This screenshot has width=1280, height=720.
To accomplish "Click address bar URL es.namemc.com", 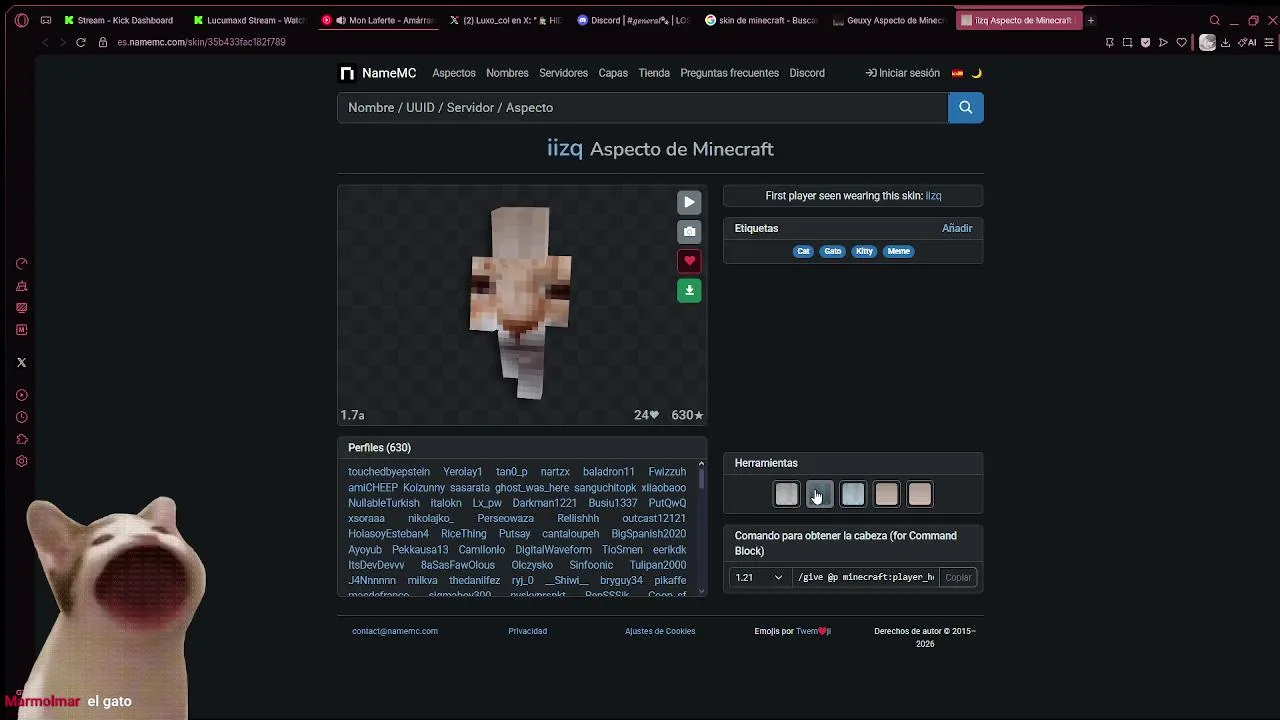I will pyautogui.click(x=201, y=42).
